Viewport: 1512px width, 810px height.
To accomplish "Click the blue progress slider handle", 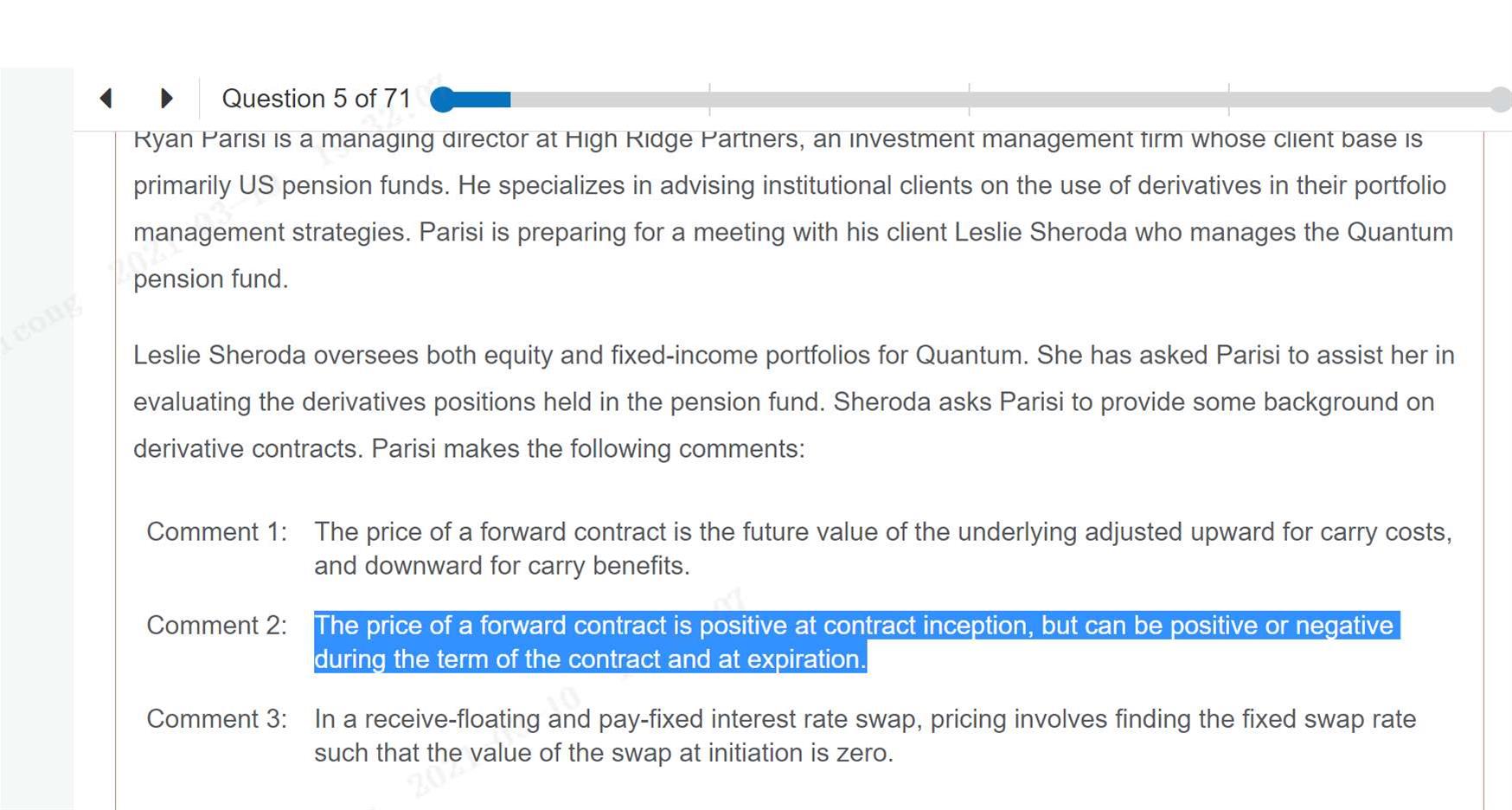I will pyautogui.click(x=443, y=100).
